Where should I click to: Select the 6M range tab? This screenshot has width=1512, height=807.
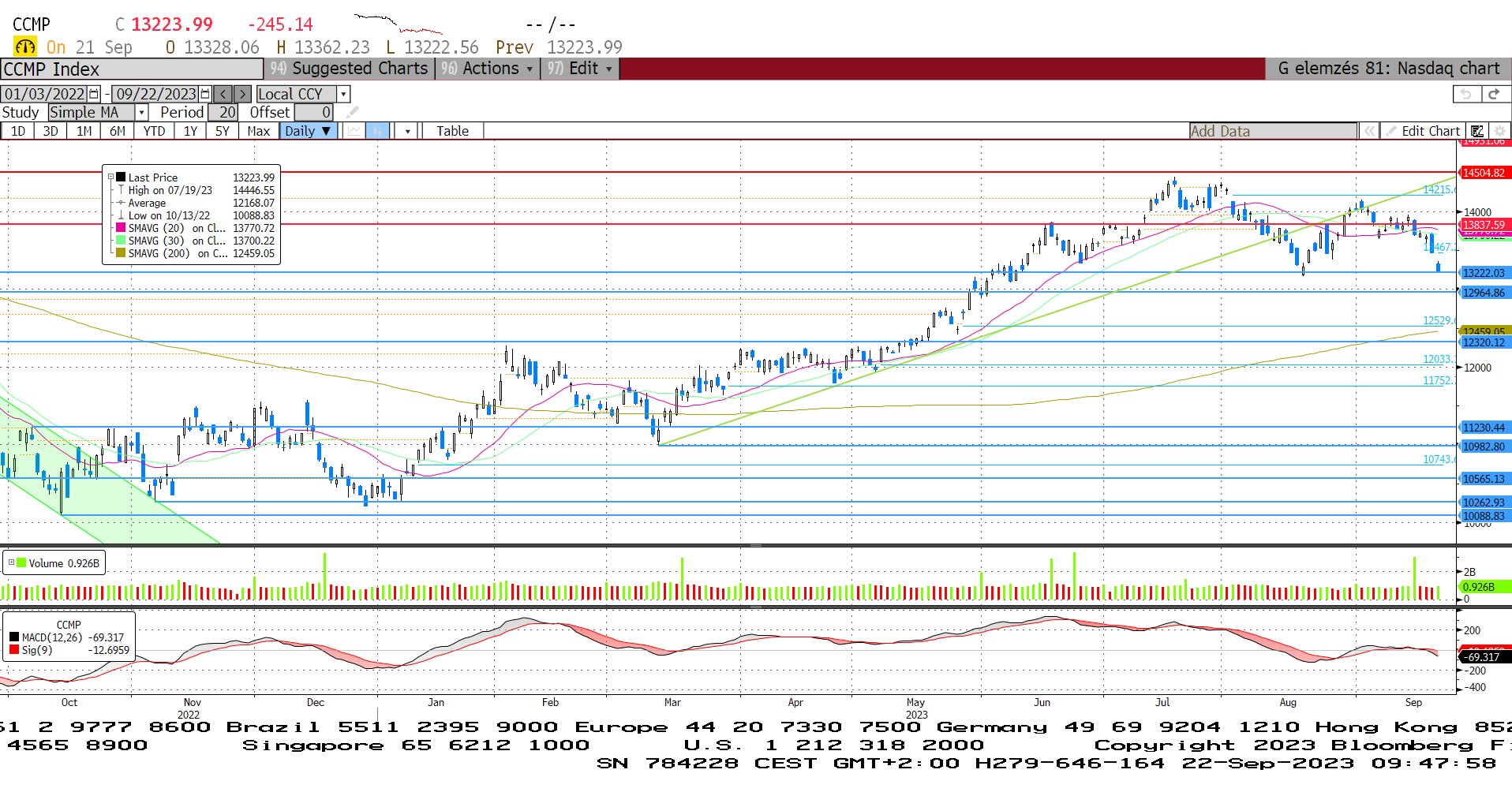117,131
